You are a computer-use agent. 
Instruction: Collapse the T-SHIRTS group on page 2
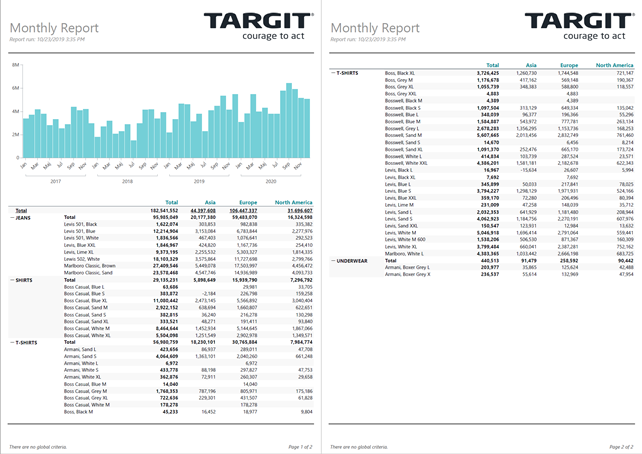333,73
